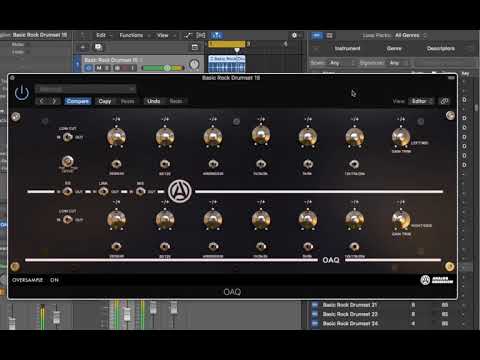
Task: Flip sixth upper-row frequency selector switch
Action: tap(354, 164)
